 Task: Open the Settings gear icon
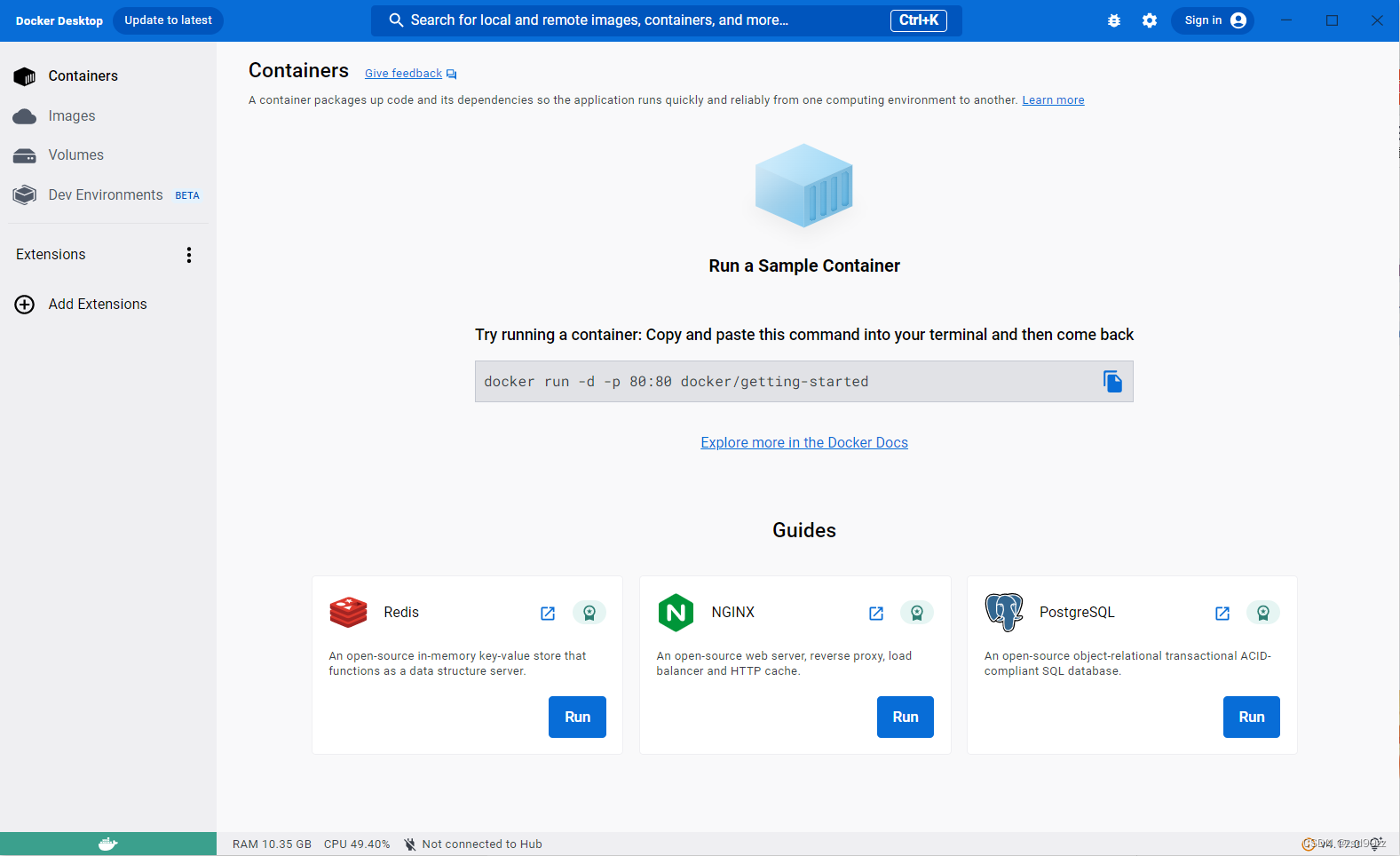tap(1150, 20)
